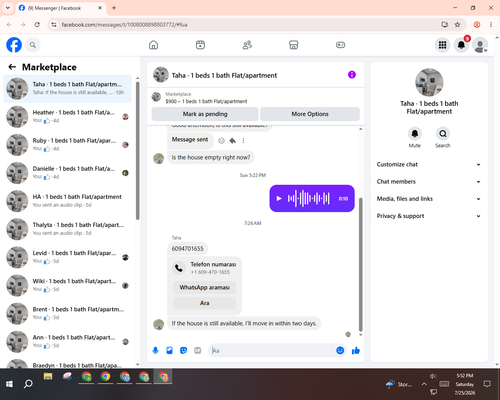This screenshot has height=400, width=500.
Task: Open Ann conversation in chat list
Action: tap(67, 342)
